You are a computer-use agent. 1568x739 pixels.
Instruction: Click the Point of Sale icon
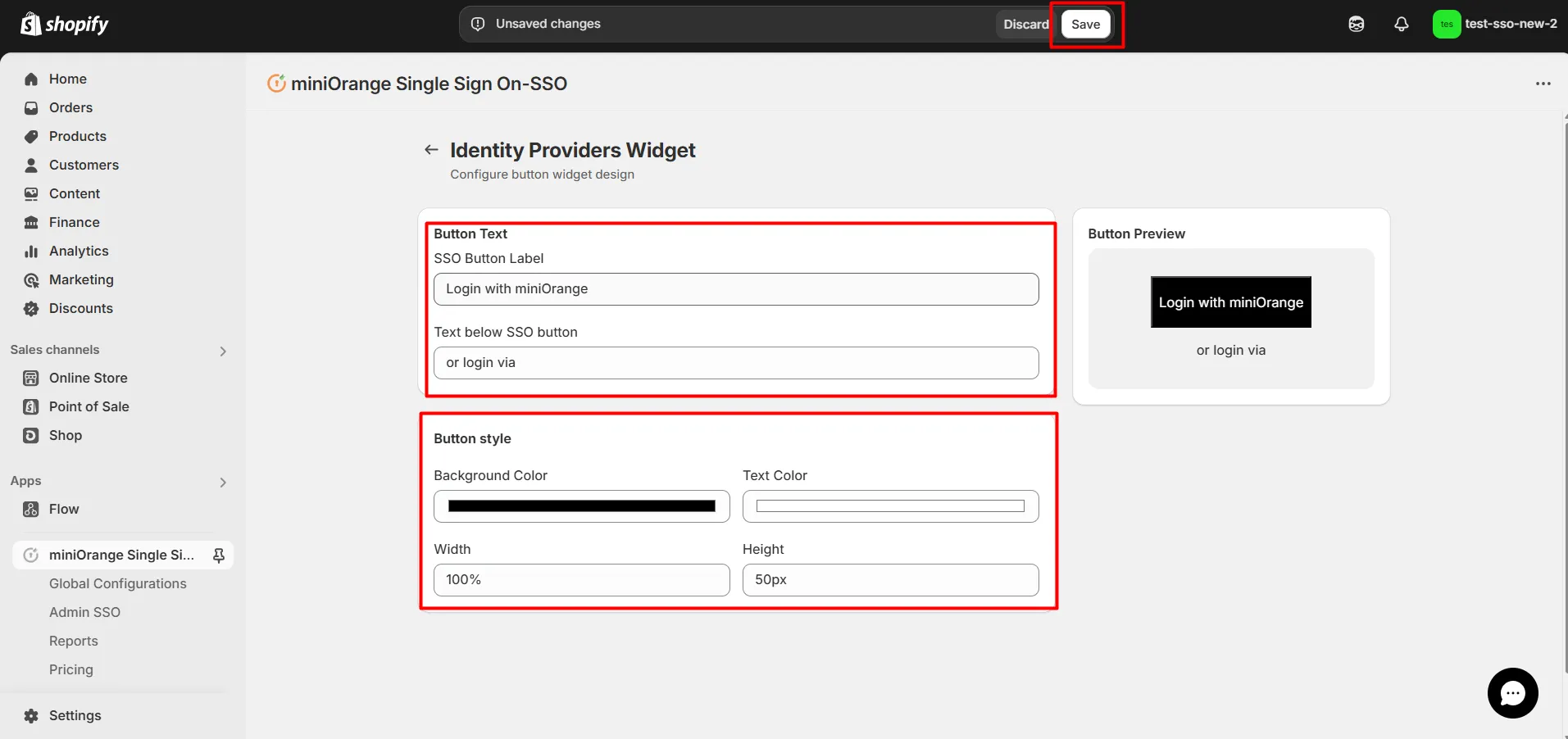click(31, 407)
